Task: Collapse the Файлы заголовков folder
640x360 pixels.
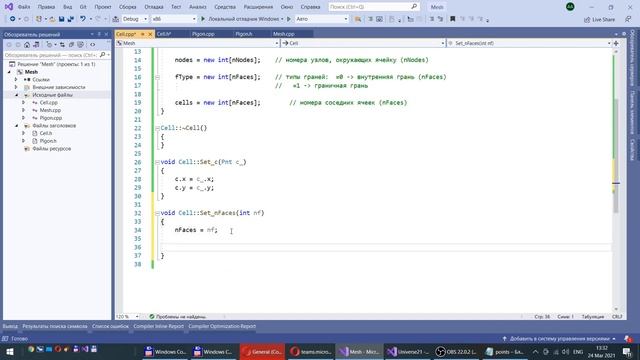Action: (17, 126)
